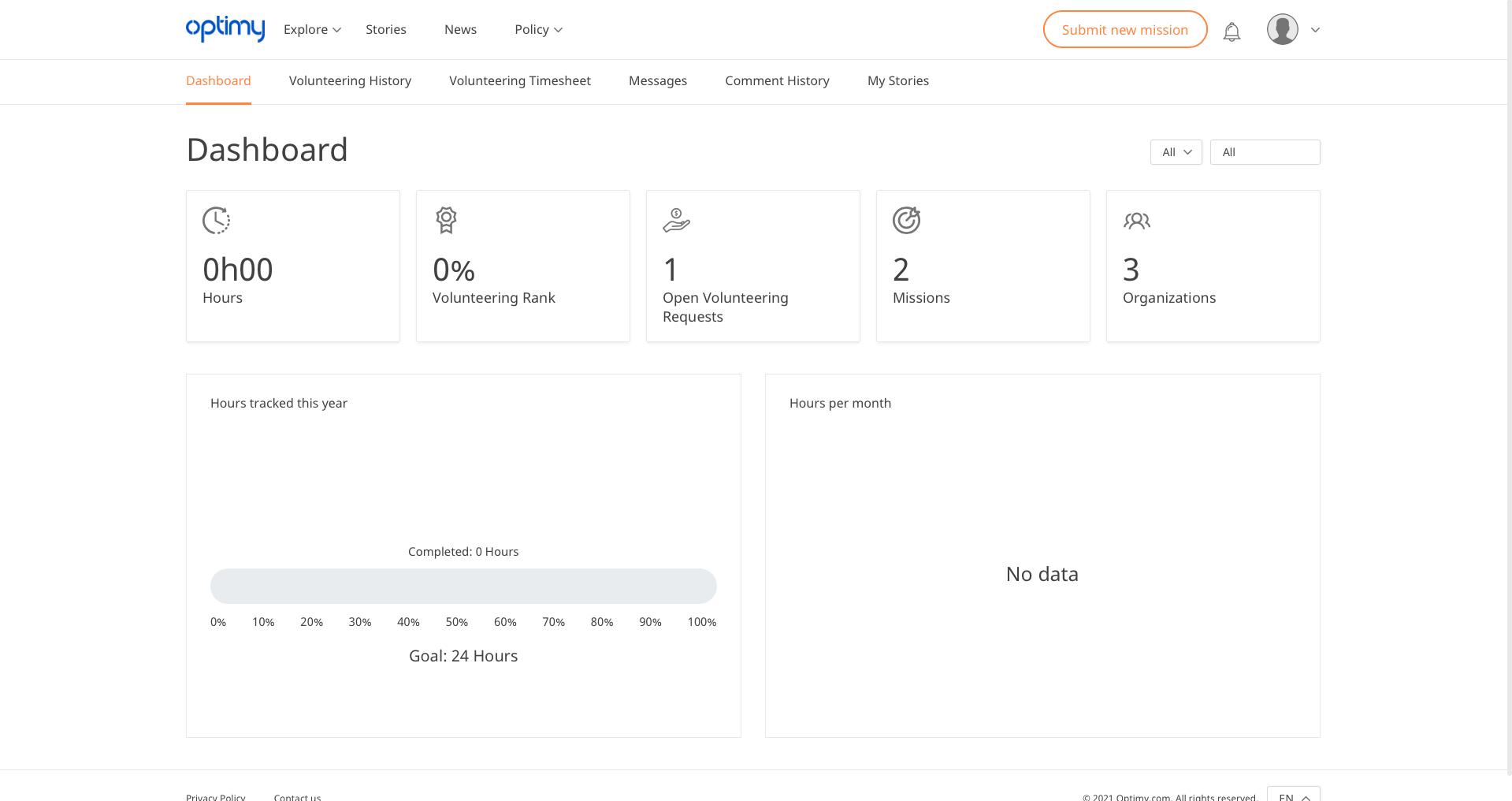Image resolution: width=1512 pixels, height=801 pixels.
Task: Open the EN language selector
Action: pyautogui.click(x=1293, y=795)
